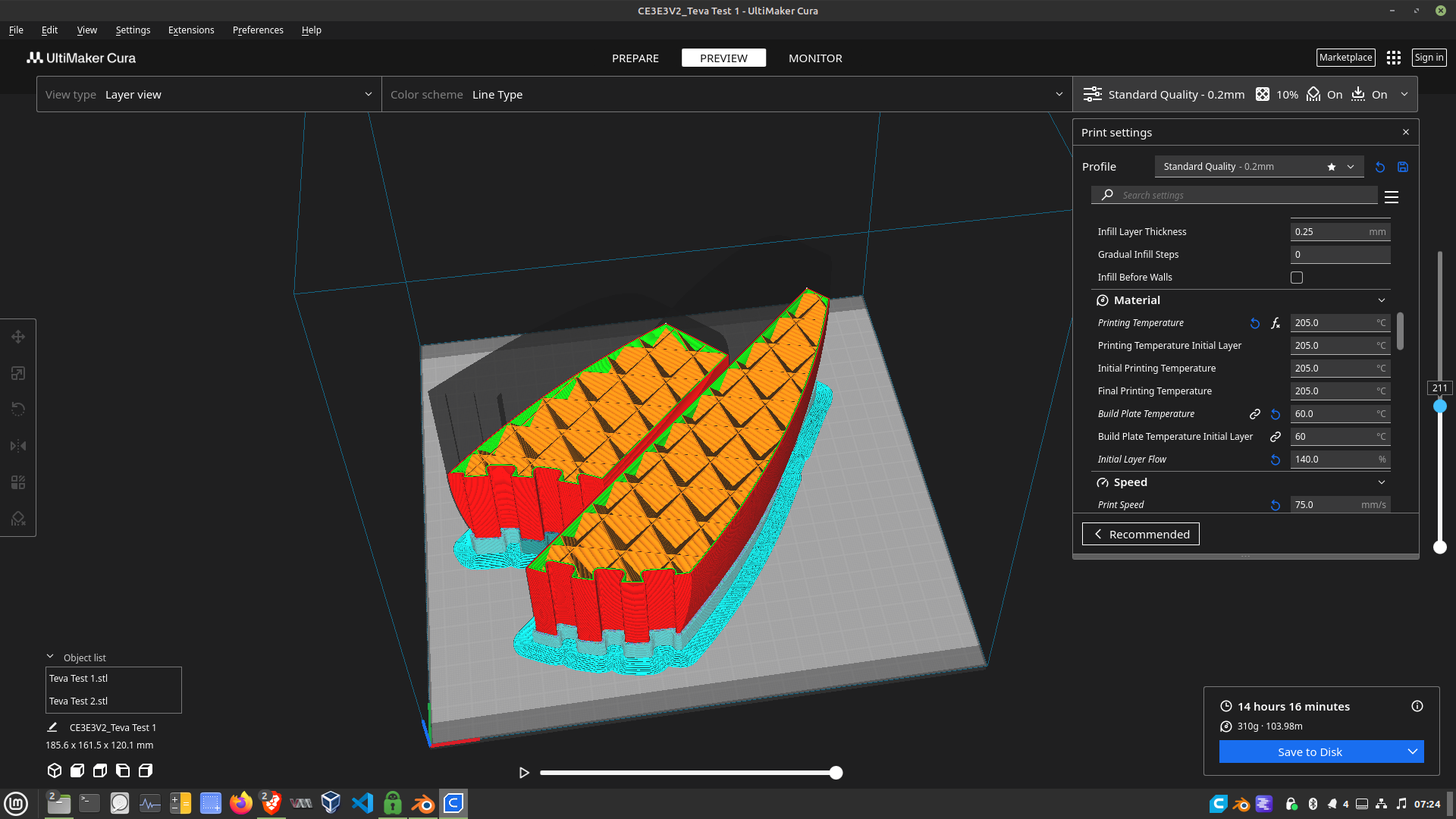Click the layer slider upper handle
Screen dimensions: 1456x819
1440,406
